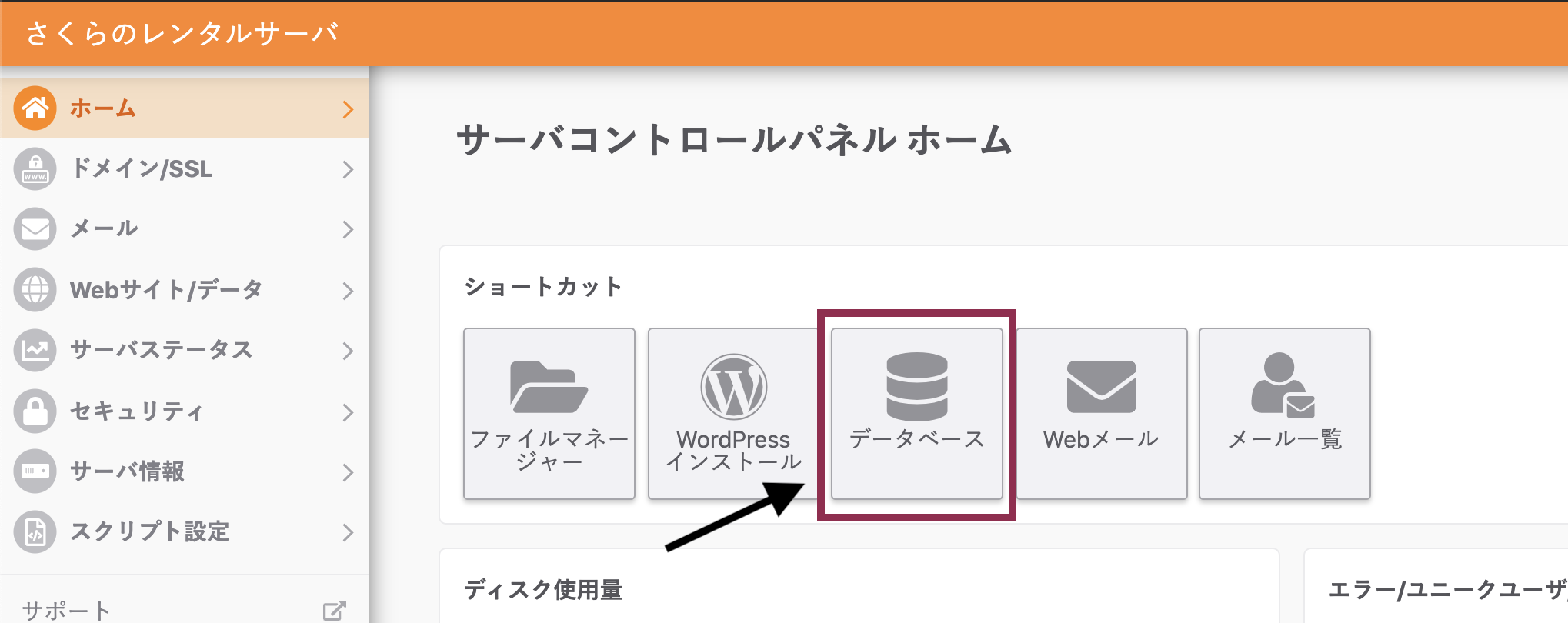This screenshot has width=1568, height=623.
Task: Click the globe icon for Webサイト/データ
Action: click(35, 290)
